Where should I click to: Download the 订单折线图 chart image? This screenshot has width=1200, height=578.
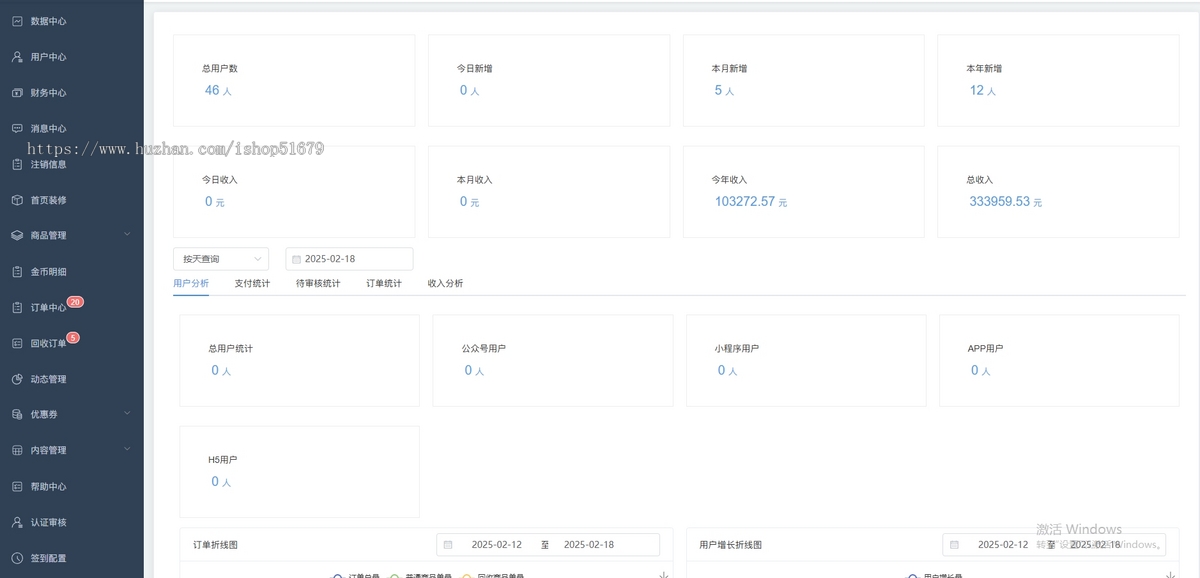(x=664, y=574)
